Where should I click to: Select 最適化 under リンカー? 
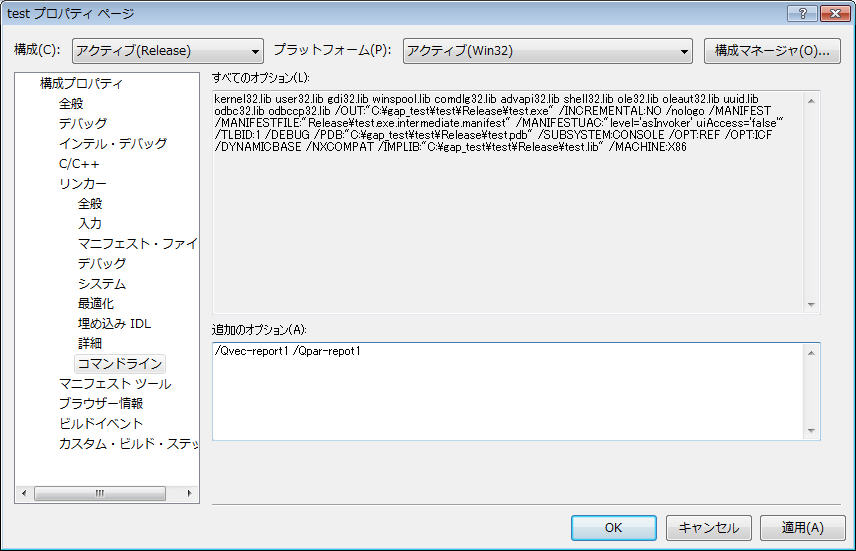click(96, 304)
